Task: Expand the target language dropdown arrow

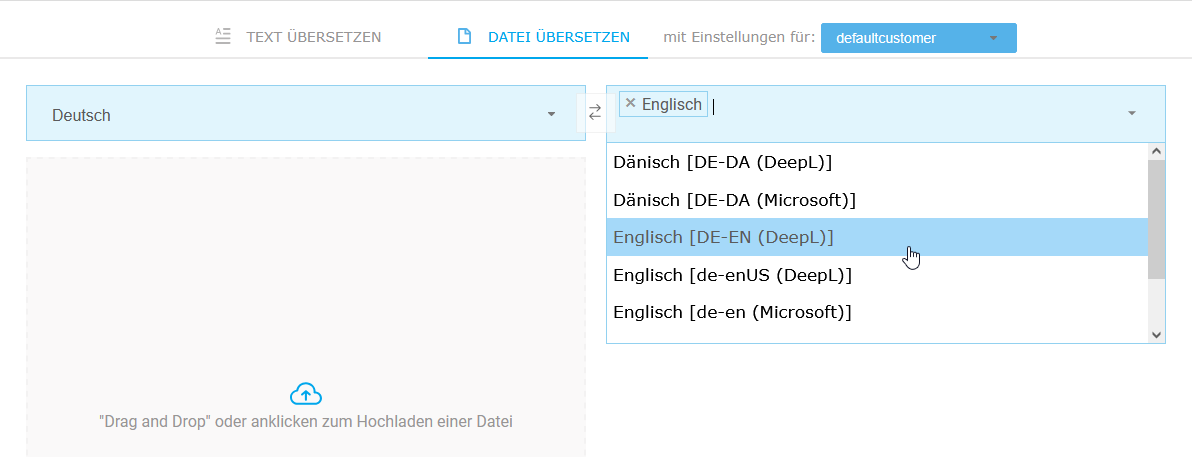Action: [1132, 114]
